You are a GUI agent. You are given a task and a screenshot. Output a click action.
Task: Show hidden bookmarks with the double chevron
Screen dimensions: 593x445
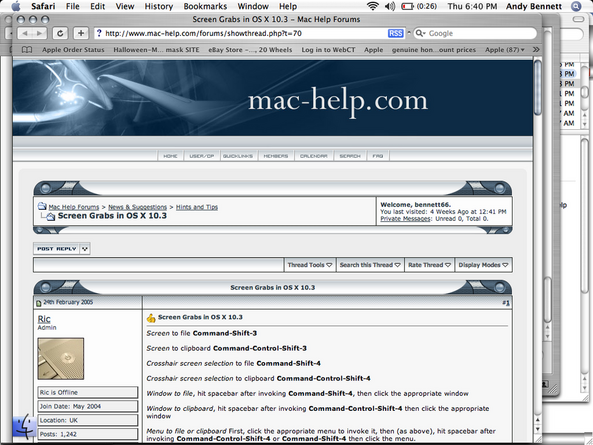click(536, 50)
